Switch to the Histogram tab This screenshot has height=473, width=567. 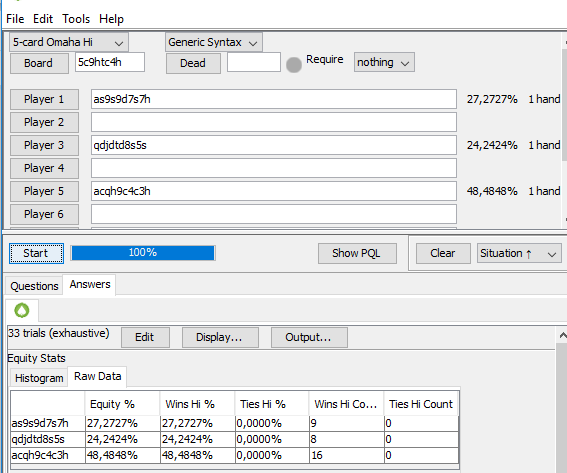(x=39, y=378)
